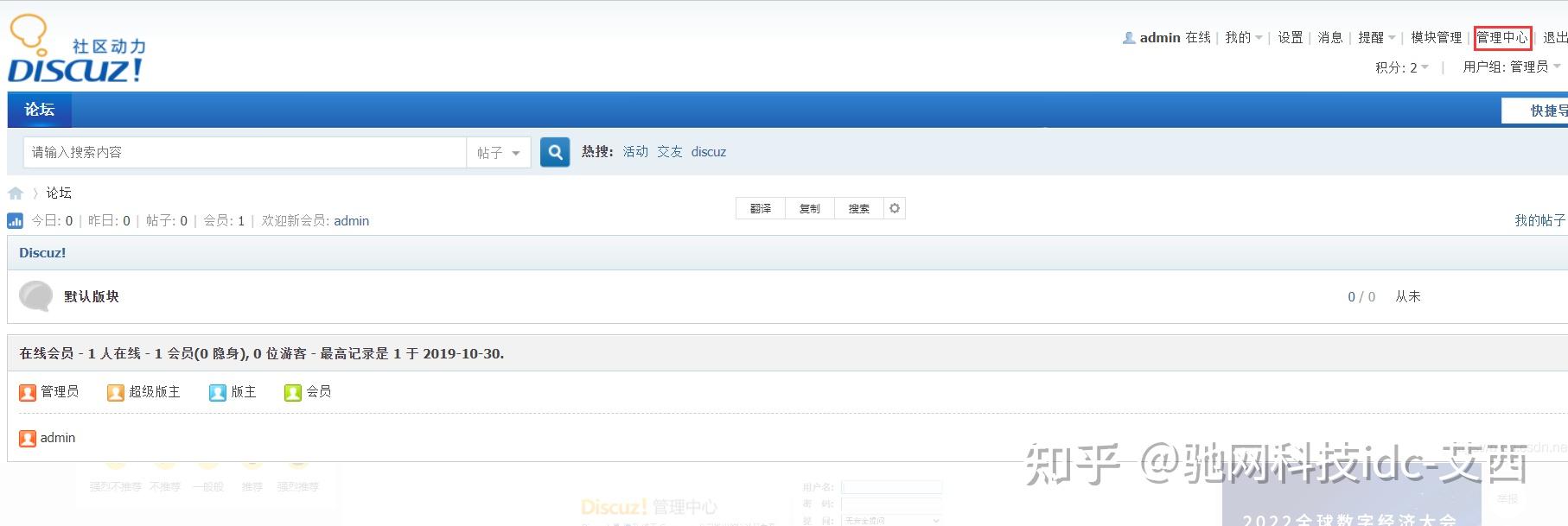Open 管理中心 admin center

[1502, 38]
